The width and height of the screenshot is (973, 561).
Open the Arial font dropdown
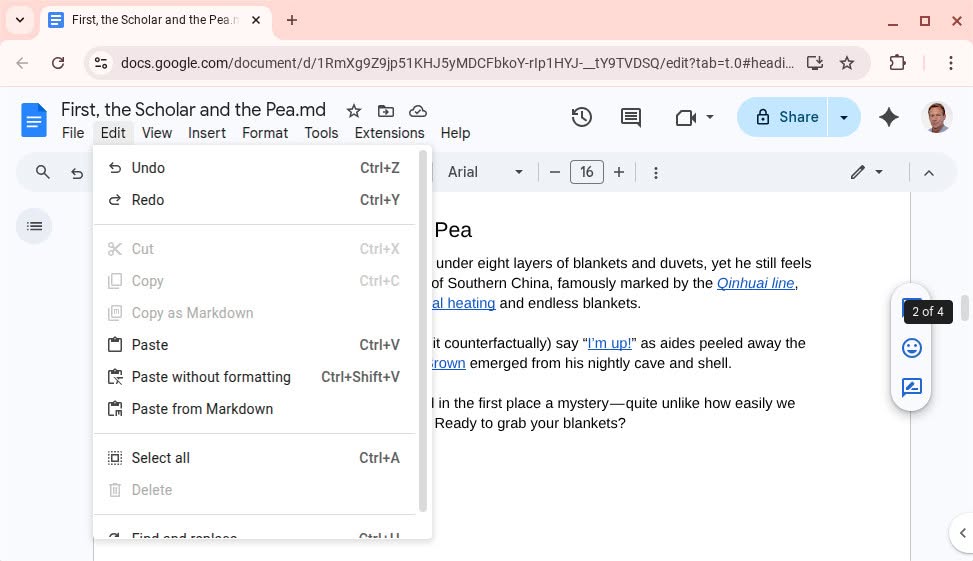(x=485, y=172)
